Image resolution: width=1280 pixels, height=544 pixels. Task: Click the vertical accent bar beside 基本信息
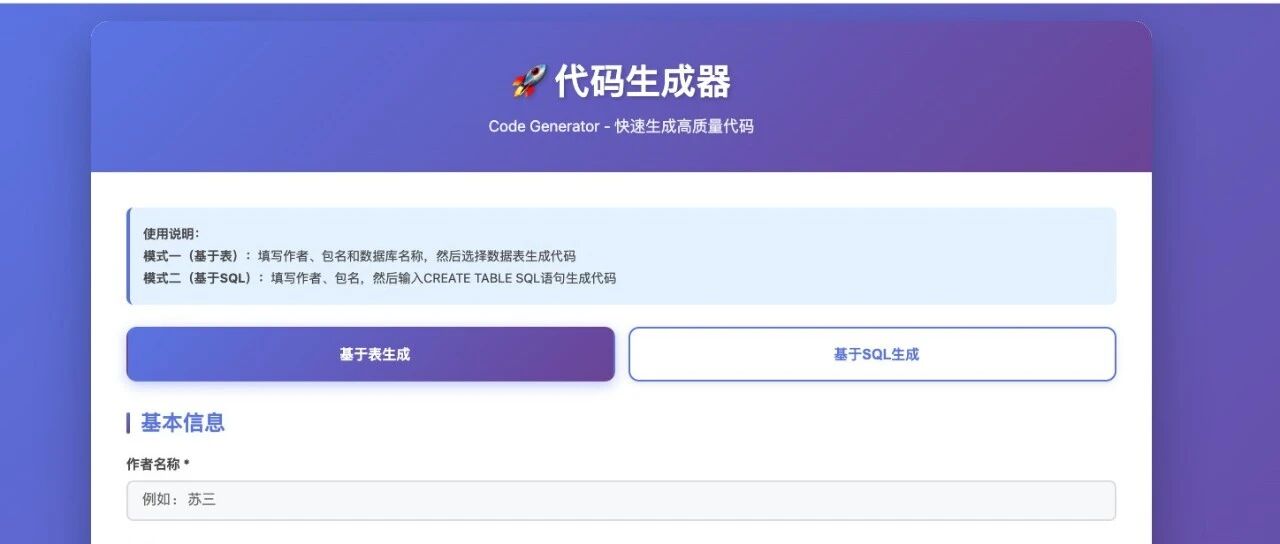click(128, 423)
